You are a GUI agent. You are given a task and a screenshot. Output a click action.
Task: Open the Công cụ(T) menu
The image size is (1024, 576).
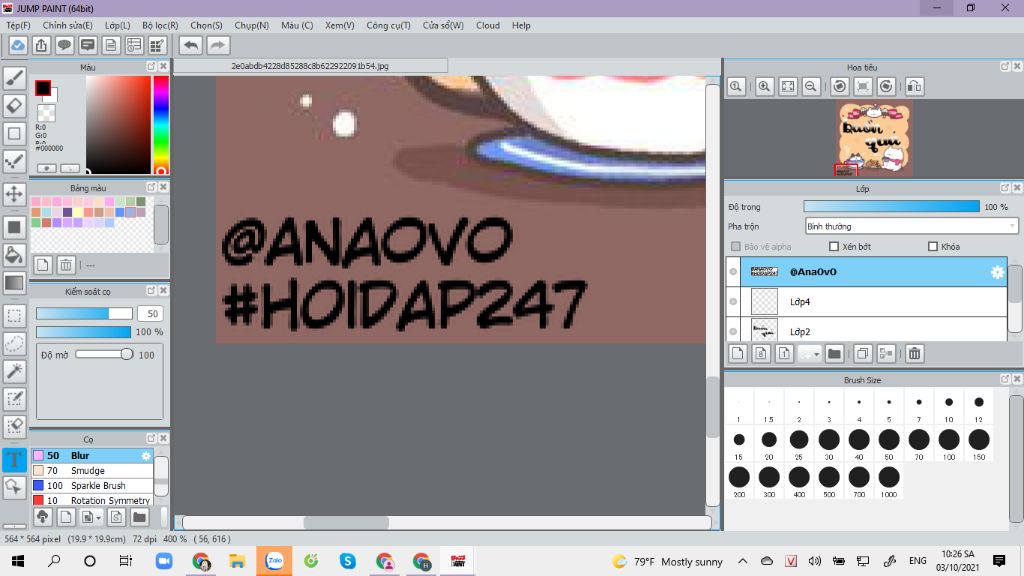[388, 25]
